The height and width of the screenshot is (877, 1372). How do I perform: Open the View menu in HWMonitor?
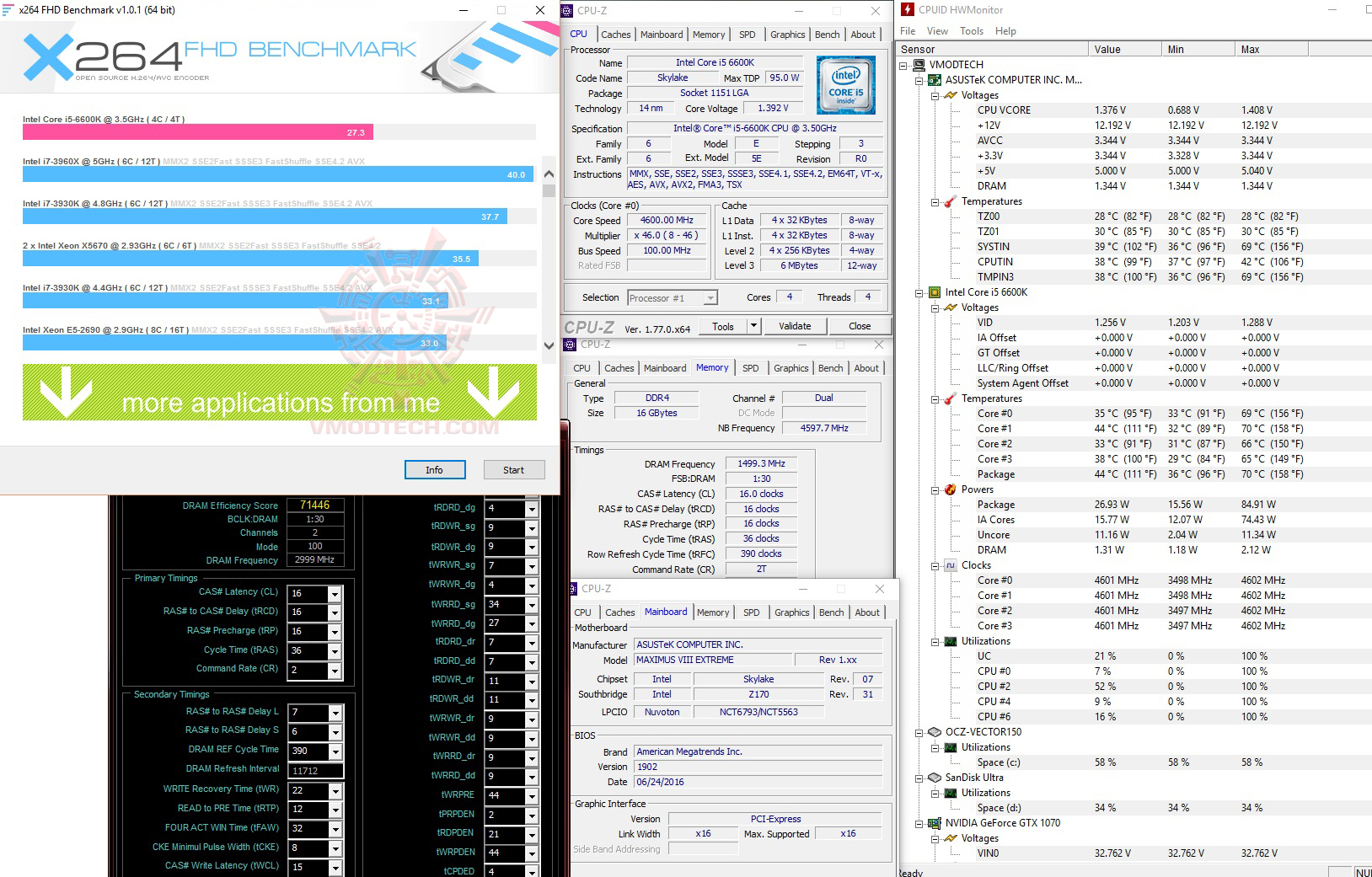[937, 31]
